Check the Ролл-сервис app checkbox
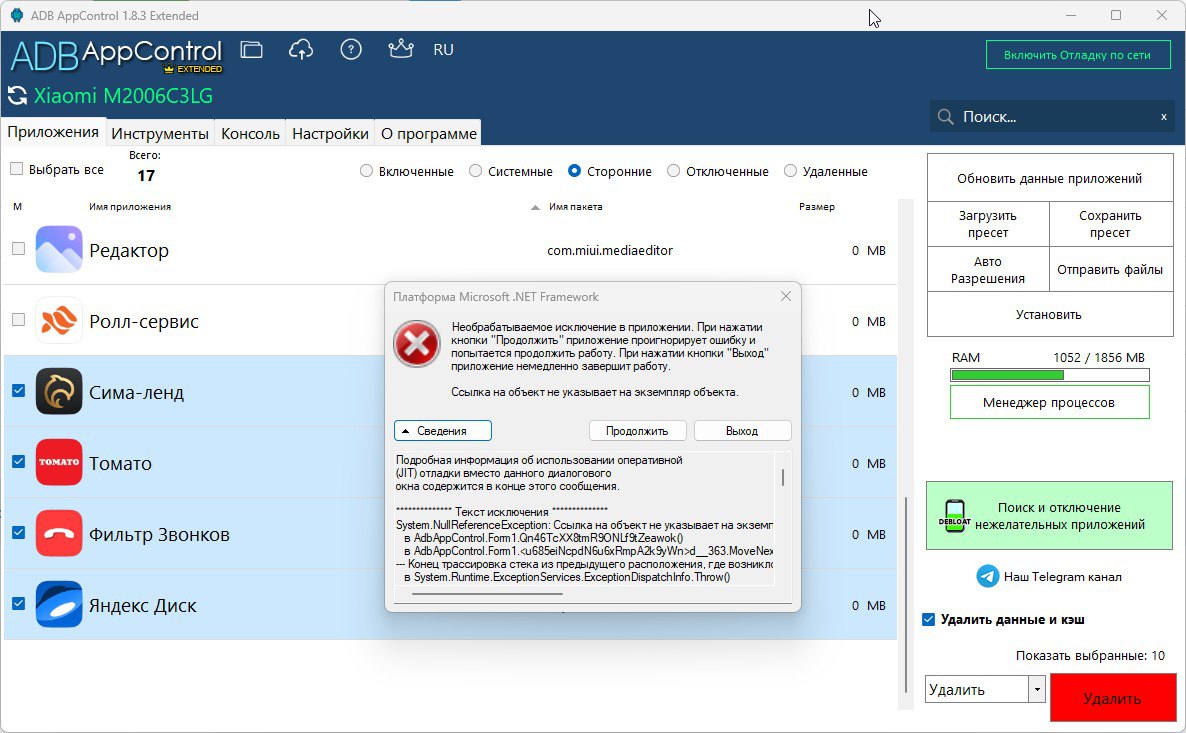 pos(19,320)
